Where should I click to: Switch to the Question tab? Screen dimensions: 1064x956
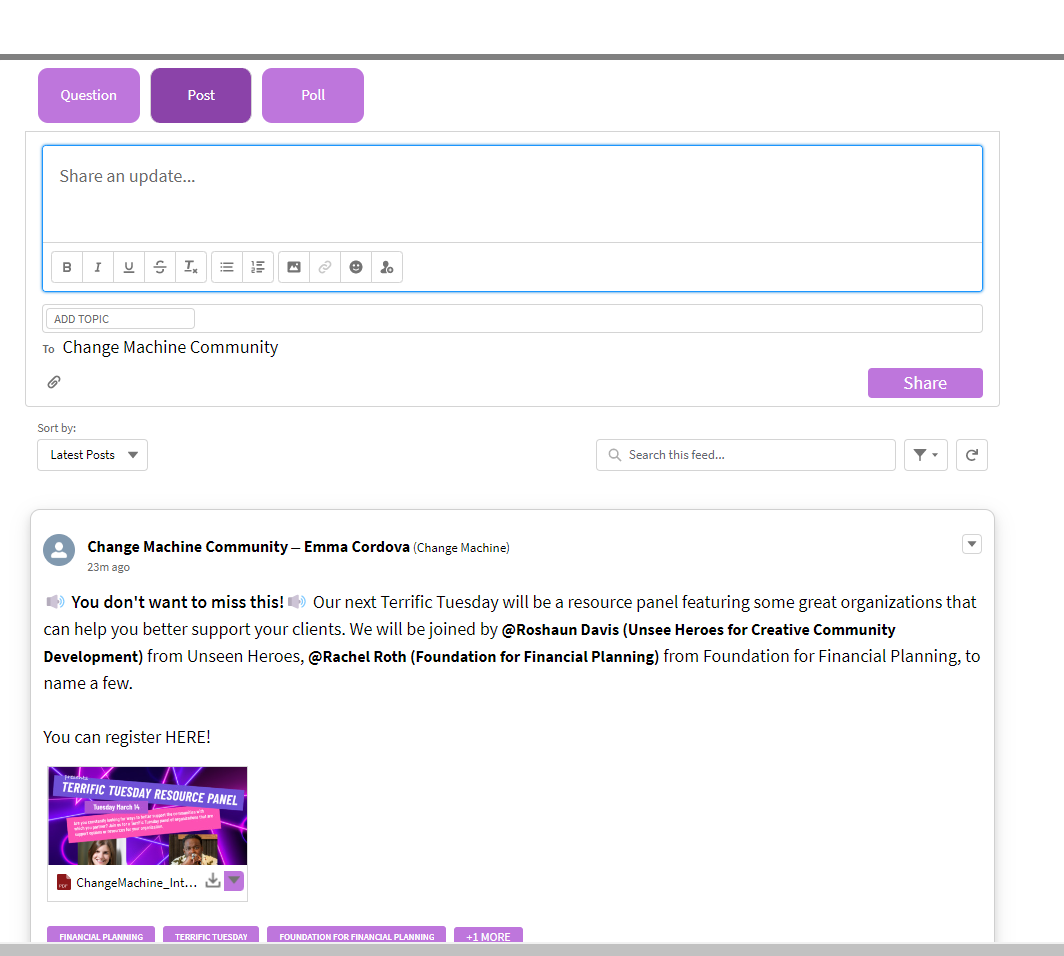(89, 96)
